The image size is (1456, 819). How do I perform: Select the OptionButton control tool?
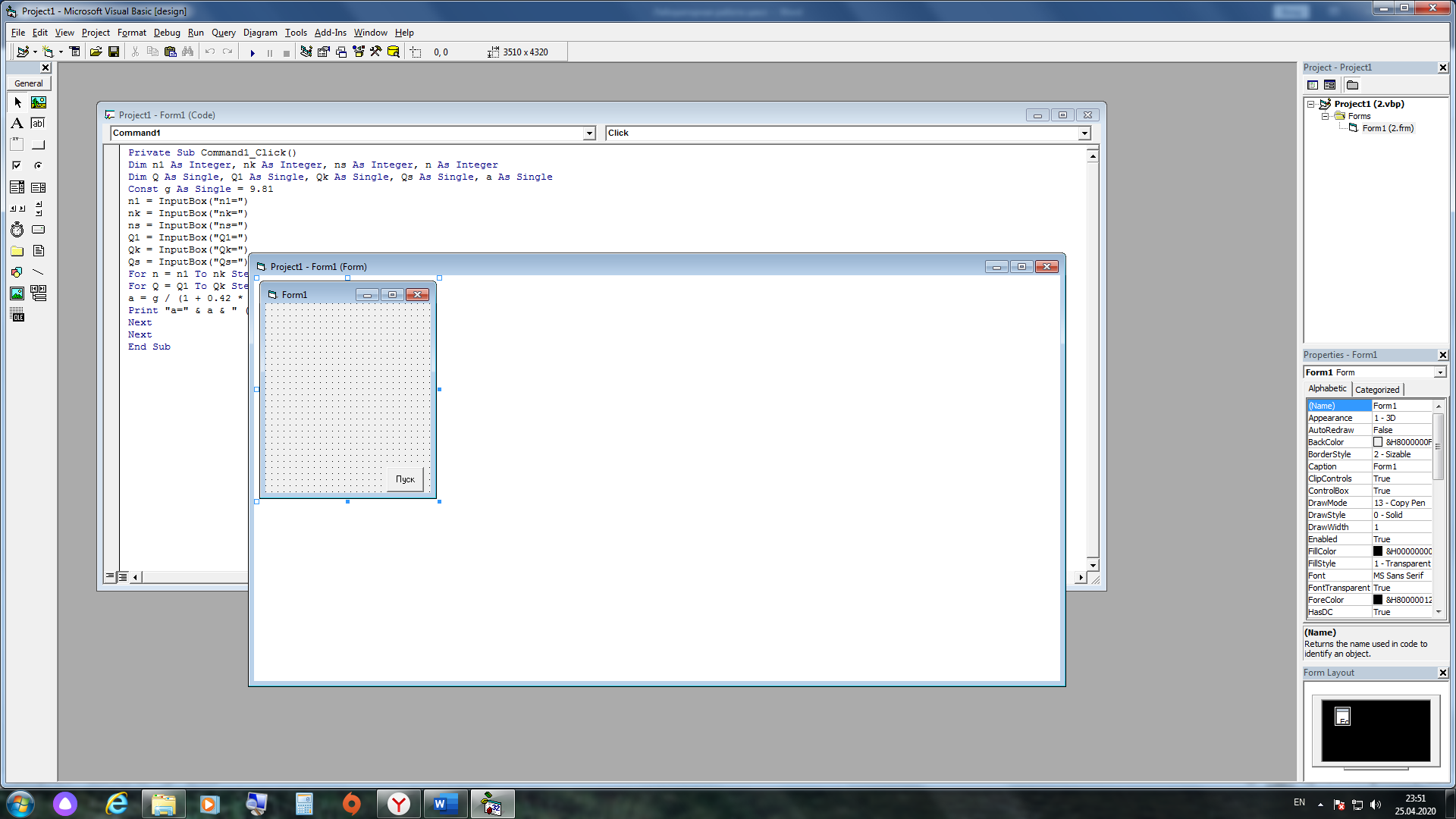point(39,165)
